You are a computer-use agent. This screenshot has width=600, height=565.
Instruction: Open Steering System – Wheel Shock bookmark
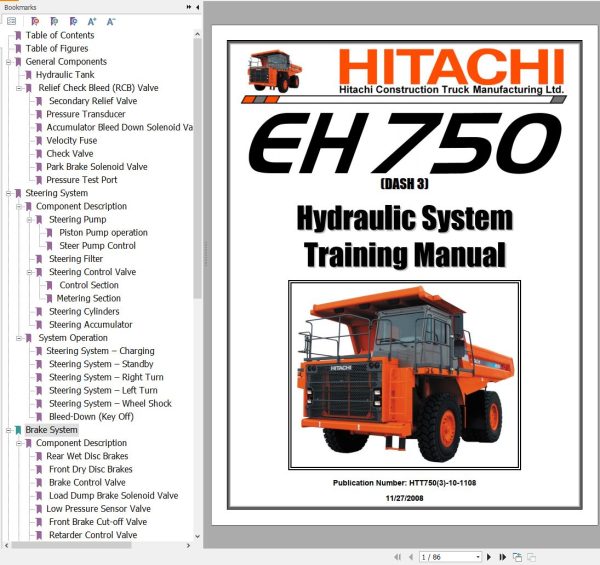point(110,404)
